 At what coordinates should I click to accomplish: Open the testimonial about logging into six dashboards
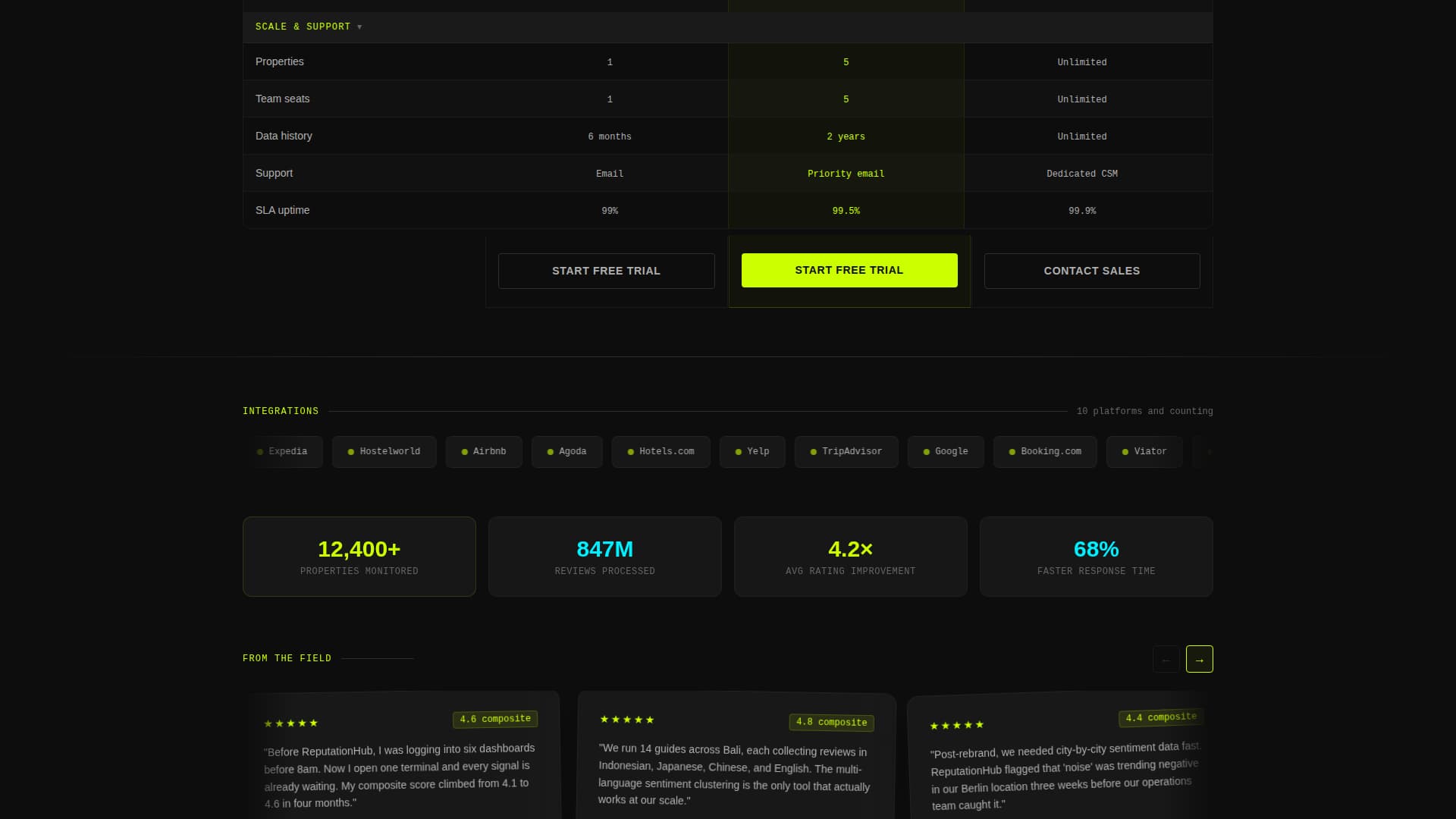(x=403, y=755)
